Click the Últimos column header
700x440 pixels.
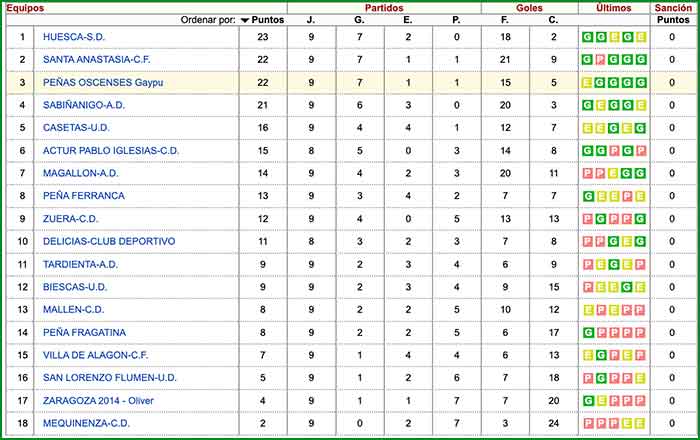tap(614, 7)
